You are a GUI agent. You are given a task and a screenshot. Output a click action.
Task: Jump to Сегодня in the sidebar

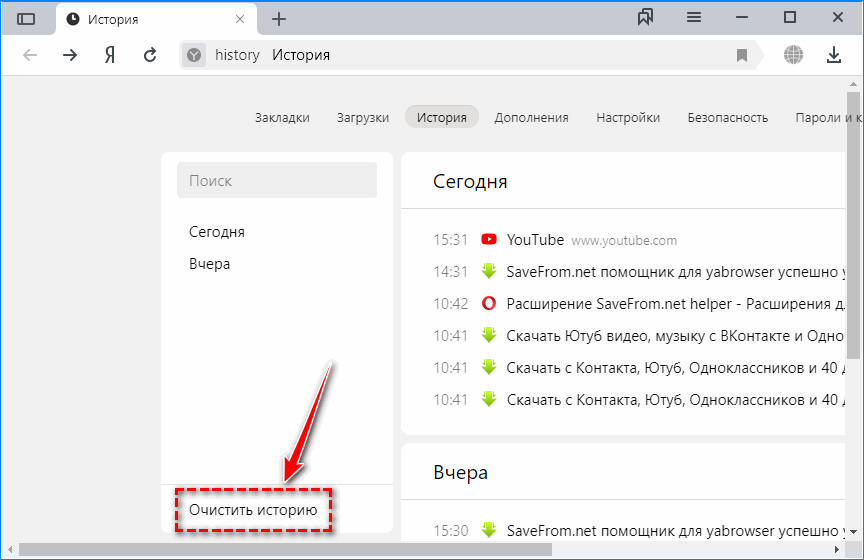coord(217,232)
